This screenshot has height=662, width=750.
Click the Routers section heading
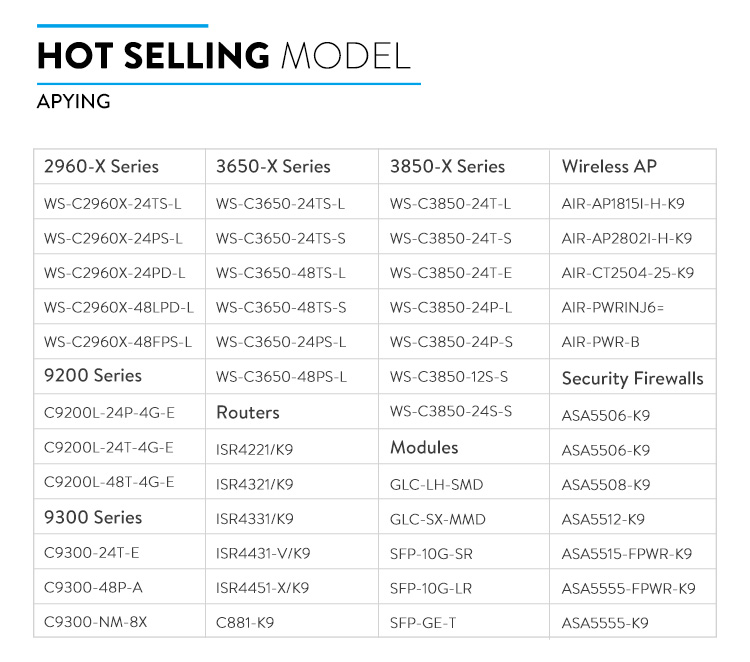pos(248,412)
